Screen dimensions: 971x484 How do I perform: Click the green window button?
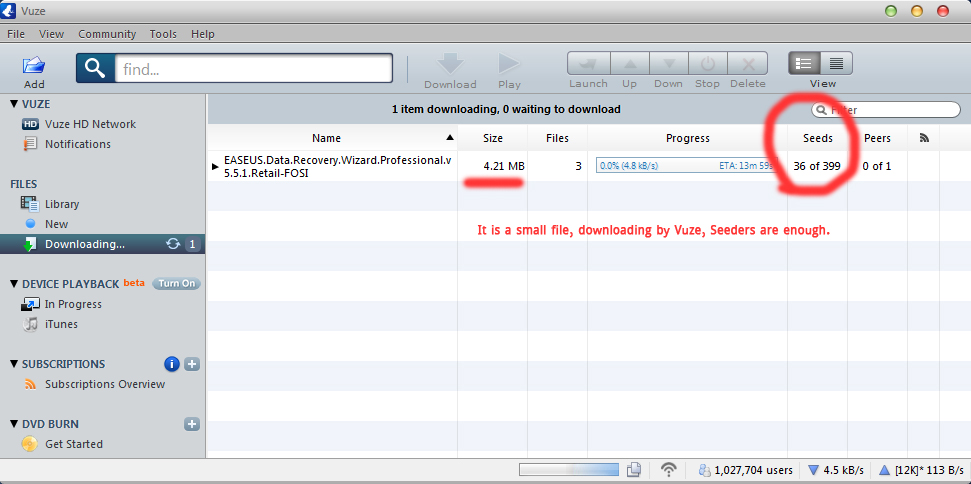pos(890,11)
